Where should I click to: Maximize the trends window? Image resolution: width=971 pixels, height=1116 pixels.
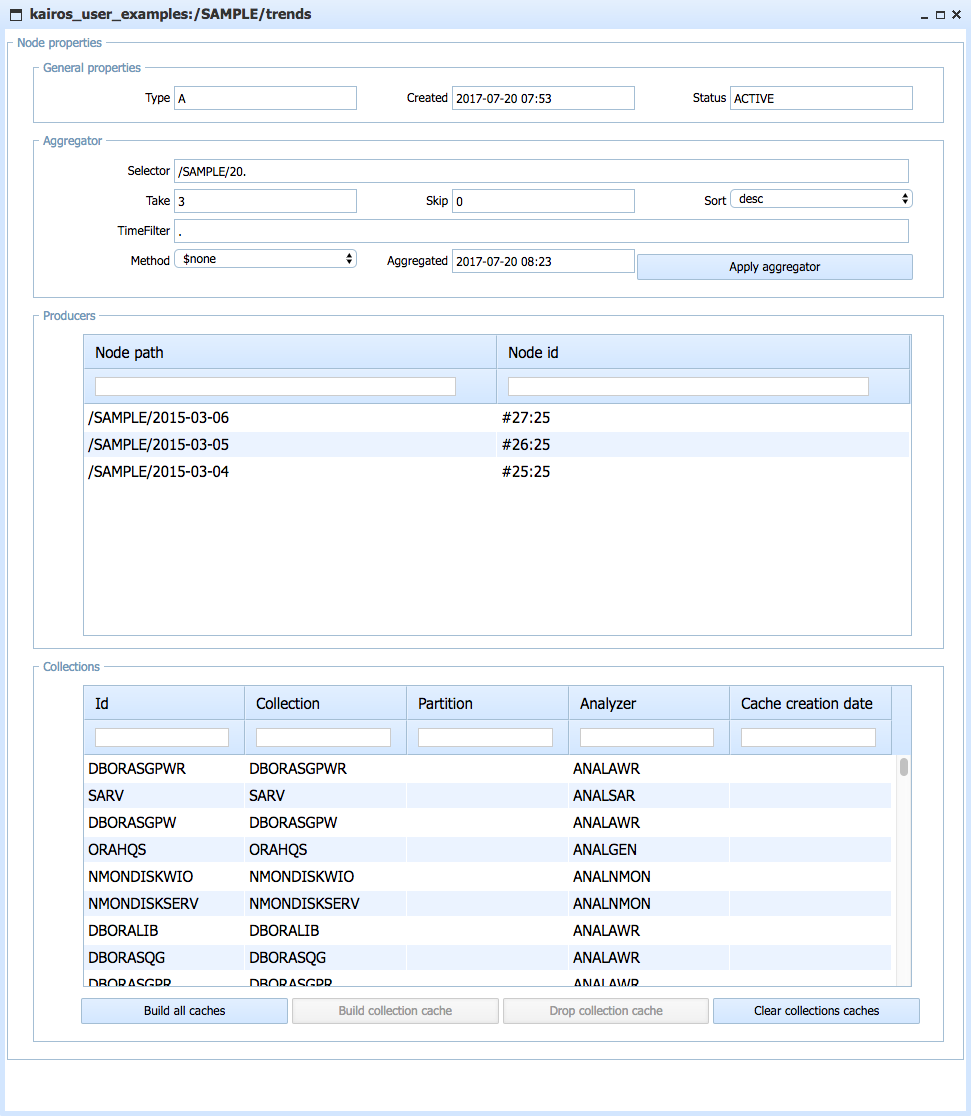[x=940, y=15]
